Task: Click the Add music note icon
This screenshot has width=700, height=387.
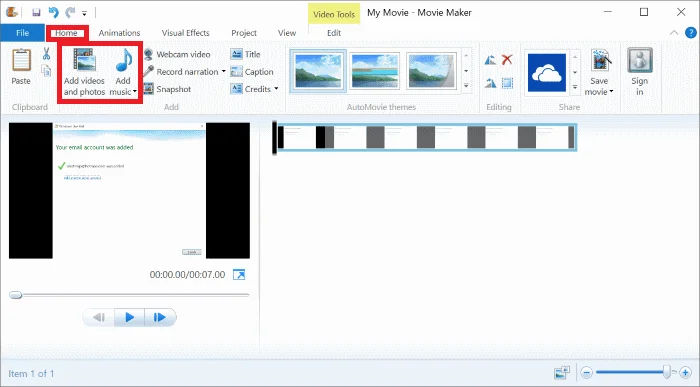Action: tap(124, 60)
